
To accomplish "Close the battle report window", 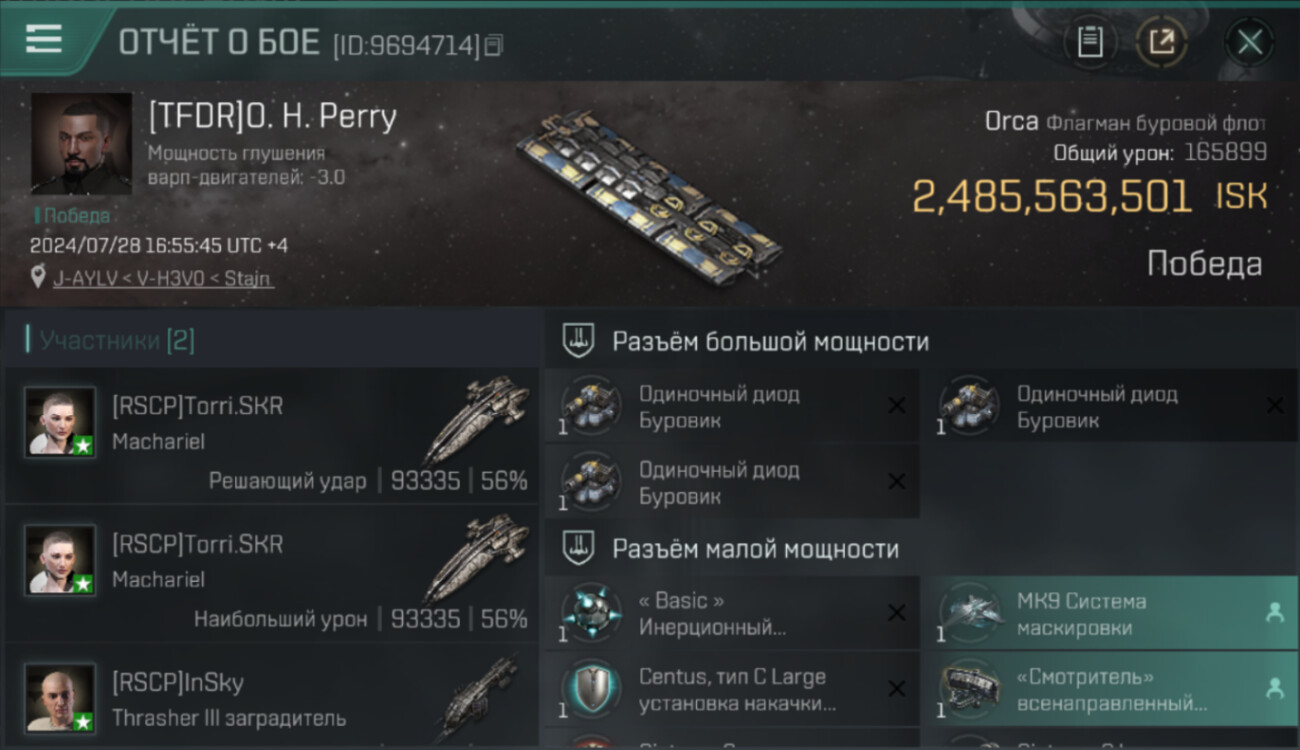I will click(1249, 42).
